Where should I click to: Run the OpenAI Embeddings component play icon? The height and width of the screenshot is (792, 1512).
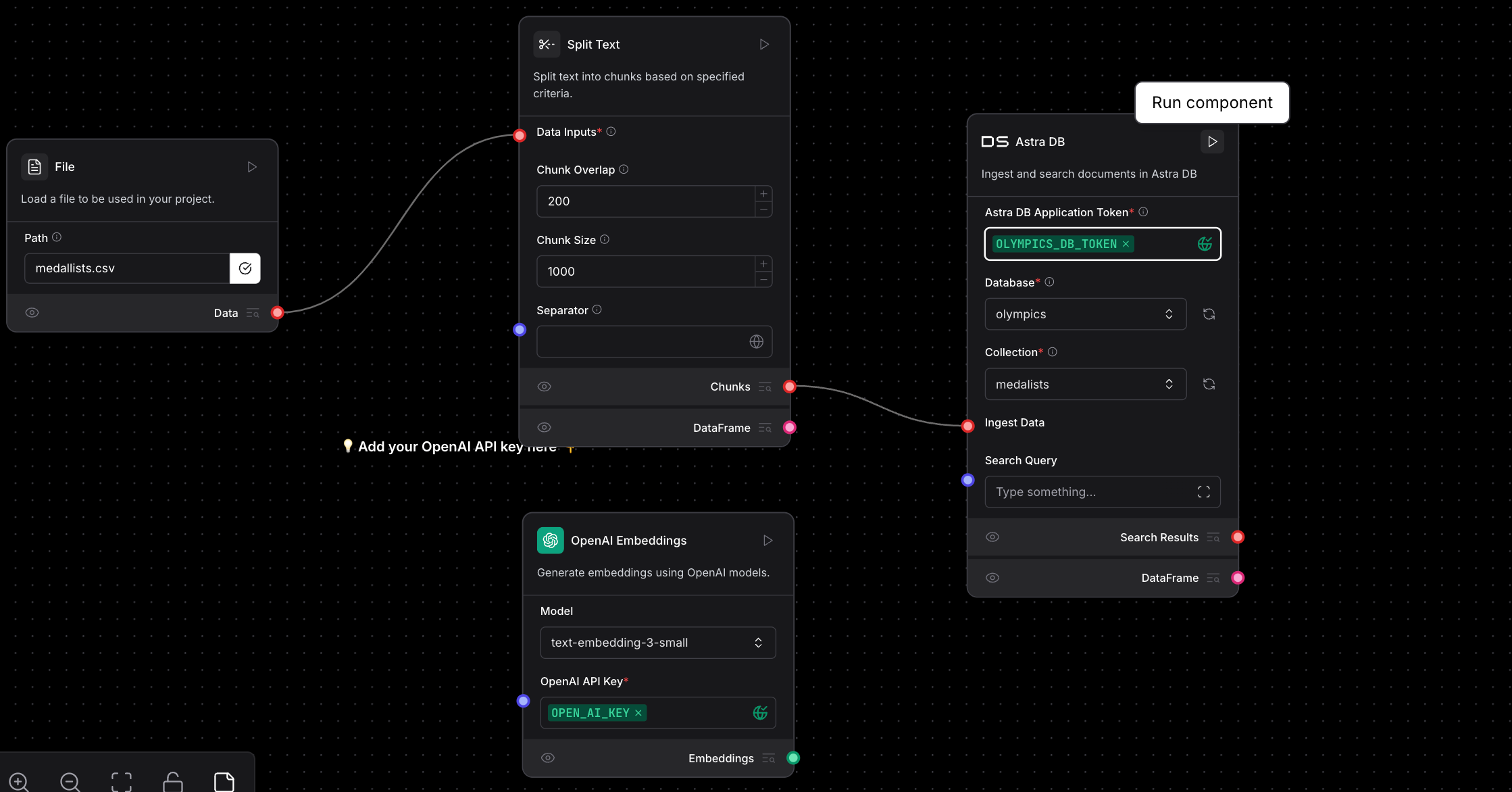[x=767, y=540]
